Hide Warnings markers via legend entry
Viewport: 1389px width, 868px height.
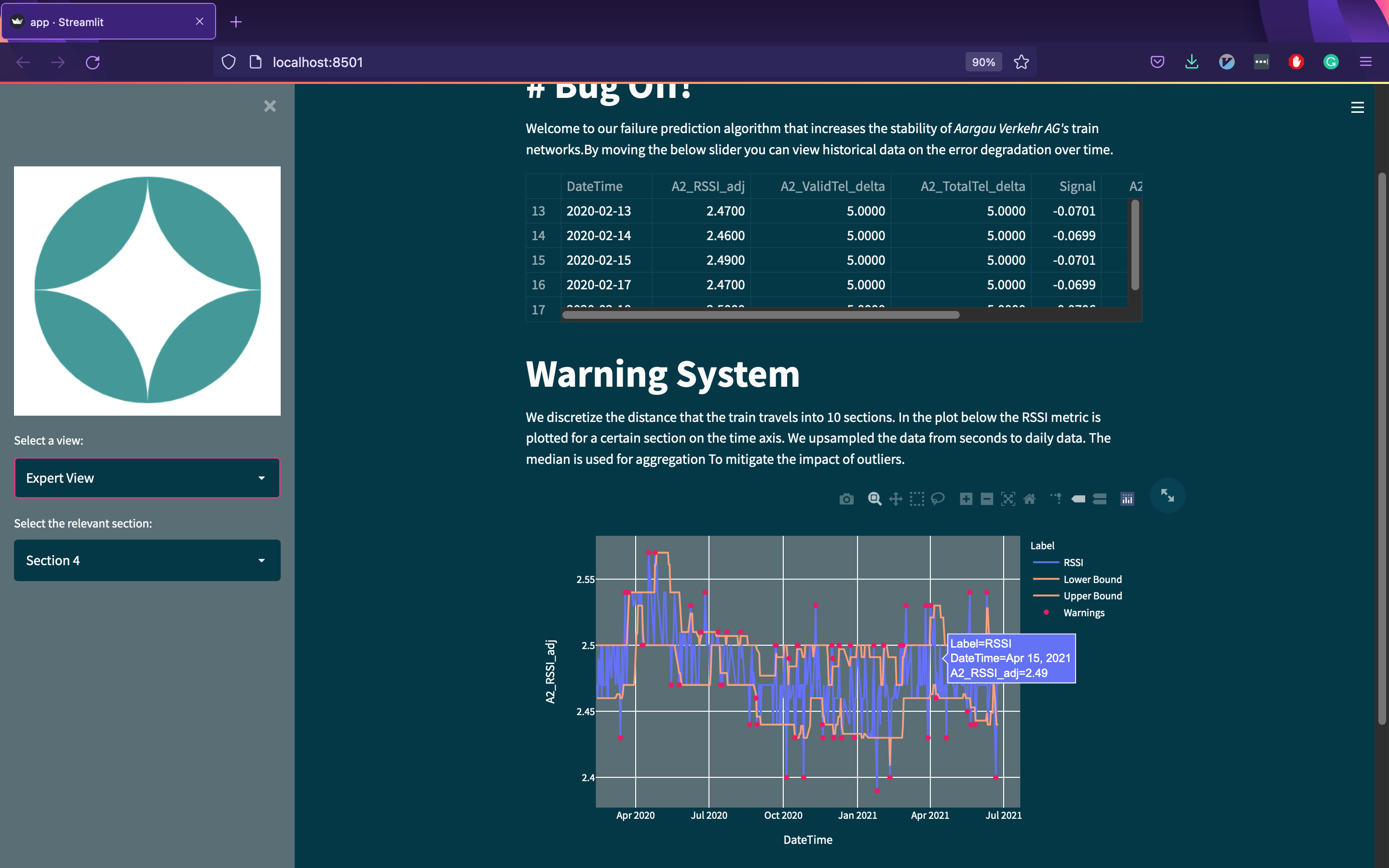pyautogui.click(x=1083, y=612)
